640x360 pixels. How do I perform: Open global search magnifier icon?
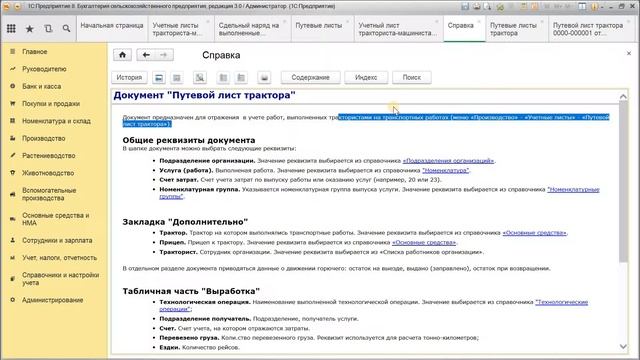tap(66, 29)
